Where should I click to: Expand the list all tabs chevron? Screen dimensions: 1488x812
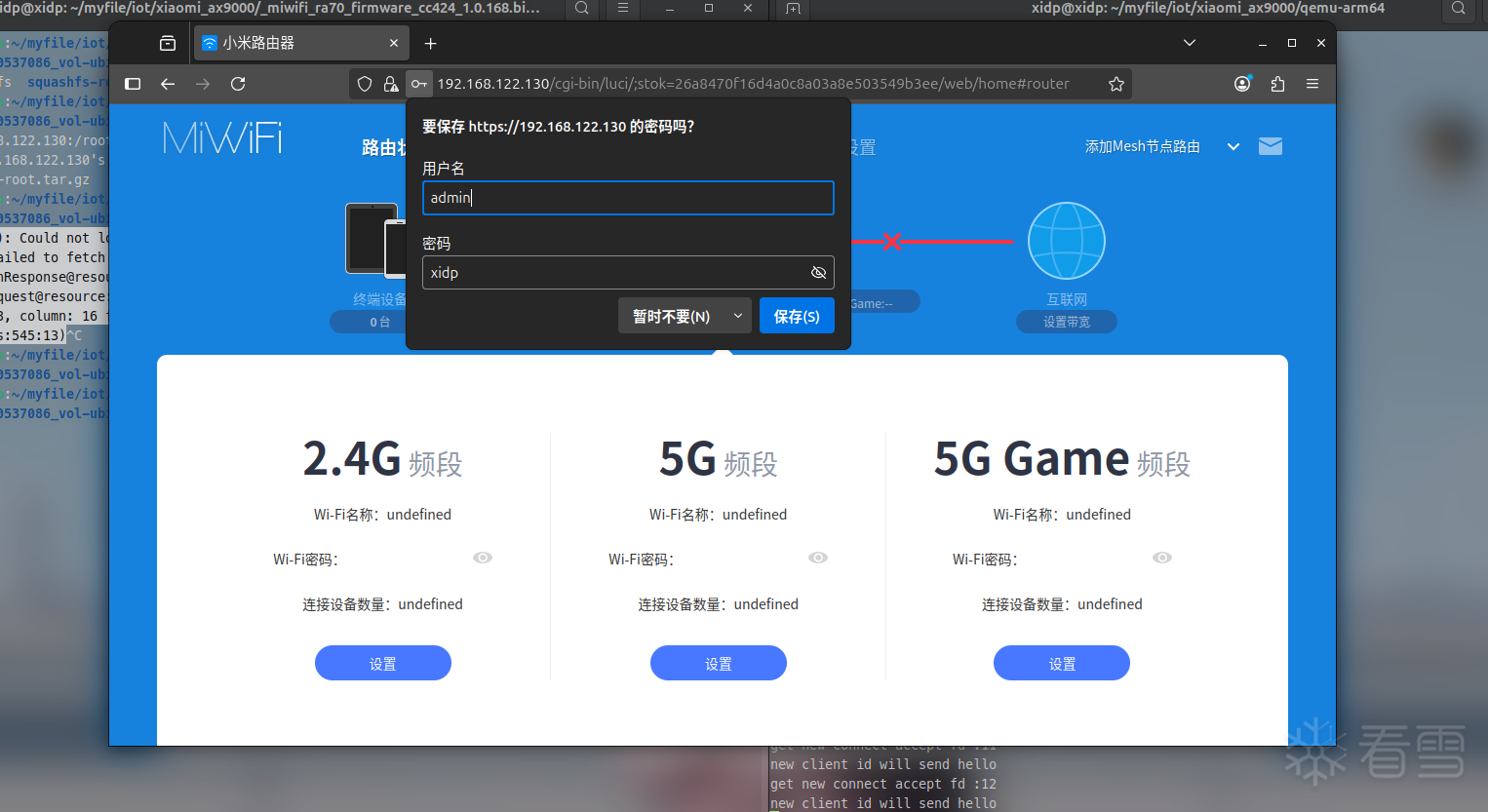point(1190,43)
